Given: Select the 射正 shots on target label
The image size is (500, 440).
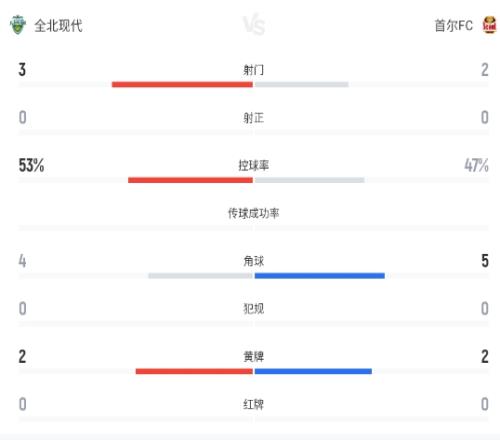Looking at the screenshot, I should pyautogui.click(x=253, y=118).
